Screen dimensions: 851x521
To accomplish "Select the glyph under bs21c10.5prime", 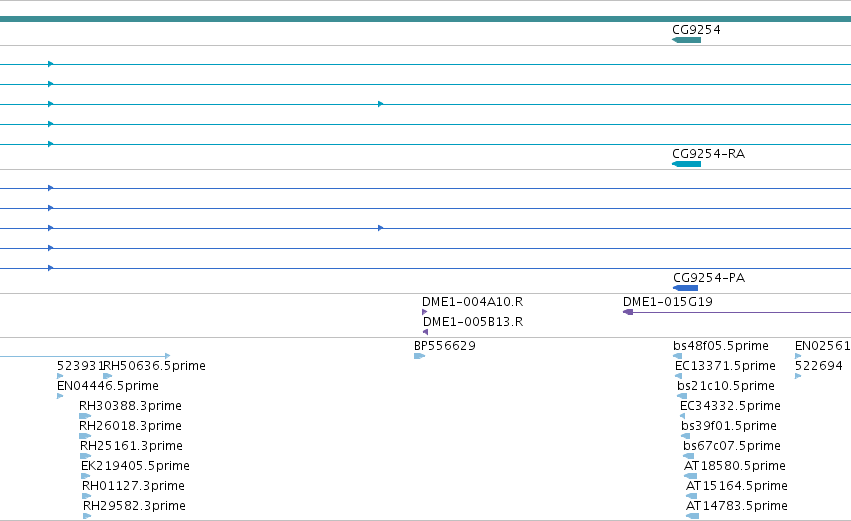I will 682,396.
